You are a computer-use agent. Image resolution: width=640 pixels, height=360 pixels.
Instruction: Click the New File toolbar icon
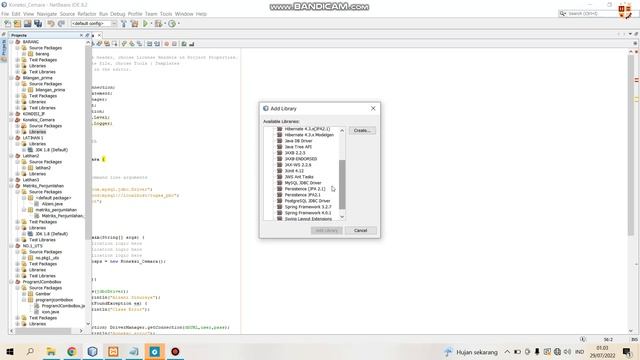pos(7,24)
